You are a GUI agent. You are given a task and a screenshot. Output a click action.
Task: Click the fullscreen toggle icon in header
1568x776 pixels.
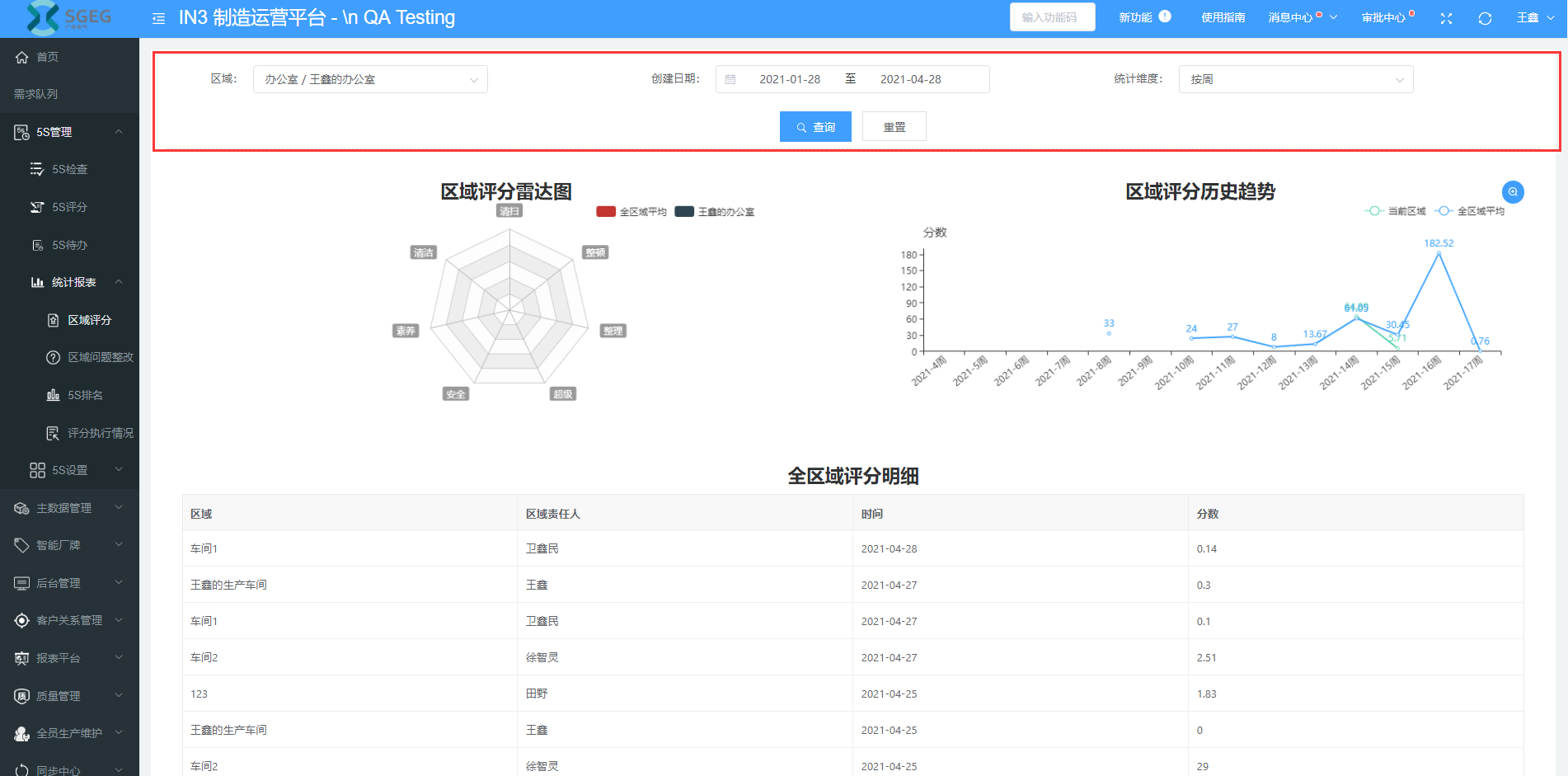1446,18
